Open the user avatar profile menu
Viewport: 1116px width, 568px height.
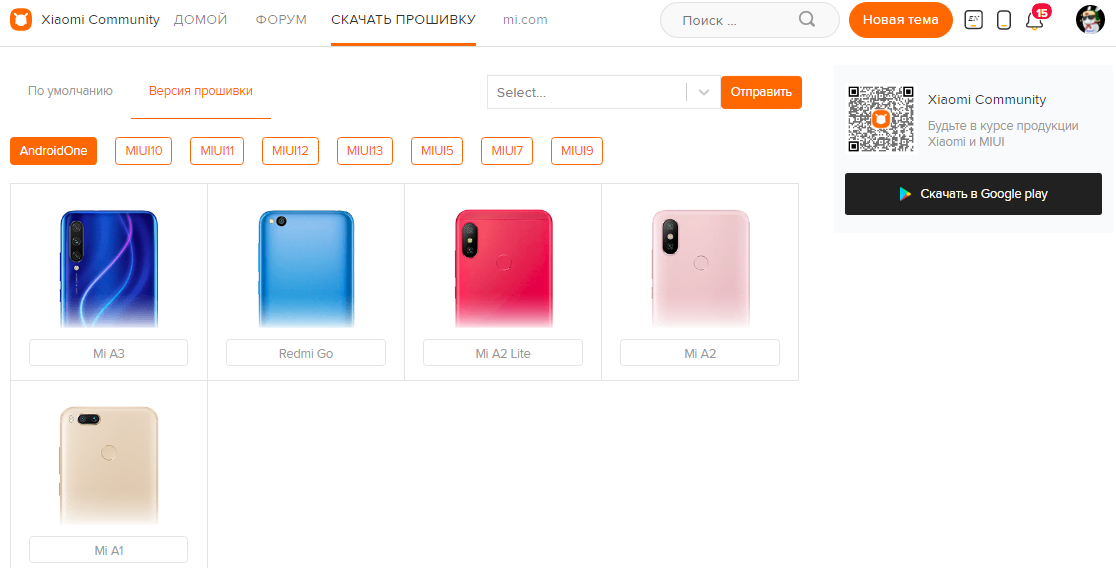click(x=1090, y=20)
